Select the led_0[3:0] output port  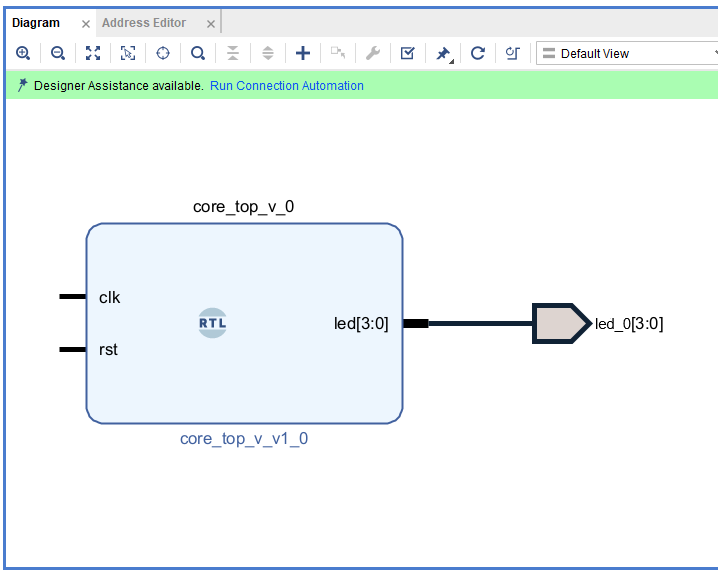561,324
